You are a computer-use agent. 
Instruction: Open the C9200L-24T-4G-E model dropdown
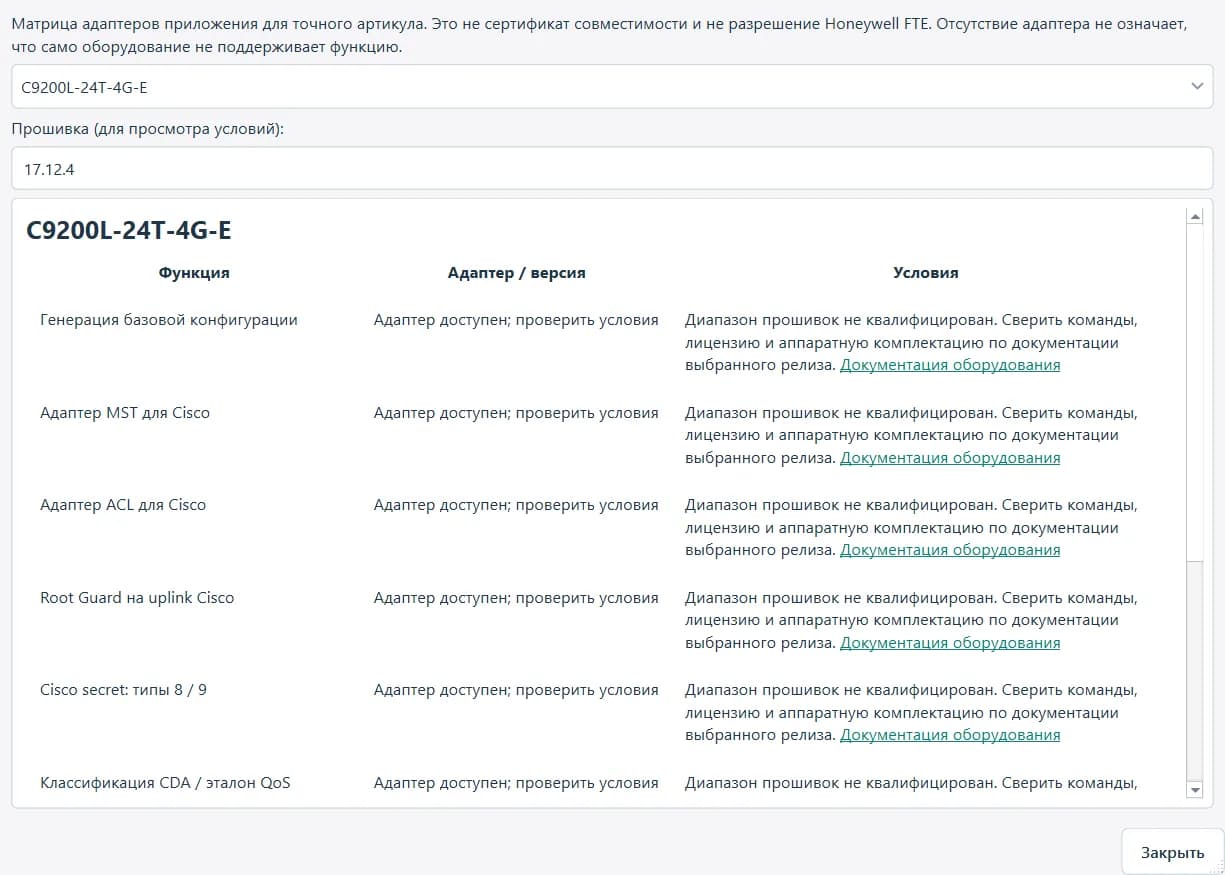coord(612,87)
